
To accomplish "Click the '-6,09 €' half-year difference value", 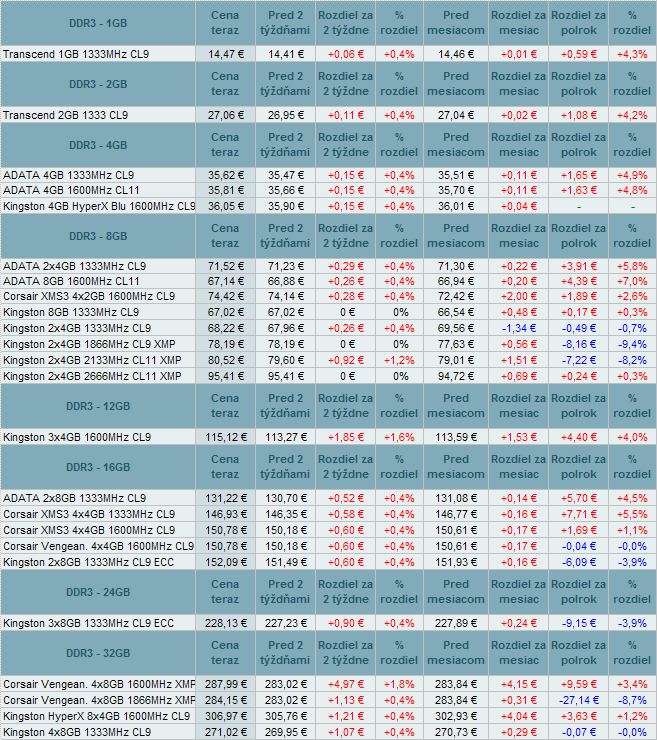I will tap(579, 563).
